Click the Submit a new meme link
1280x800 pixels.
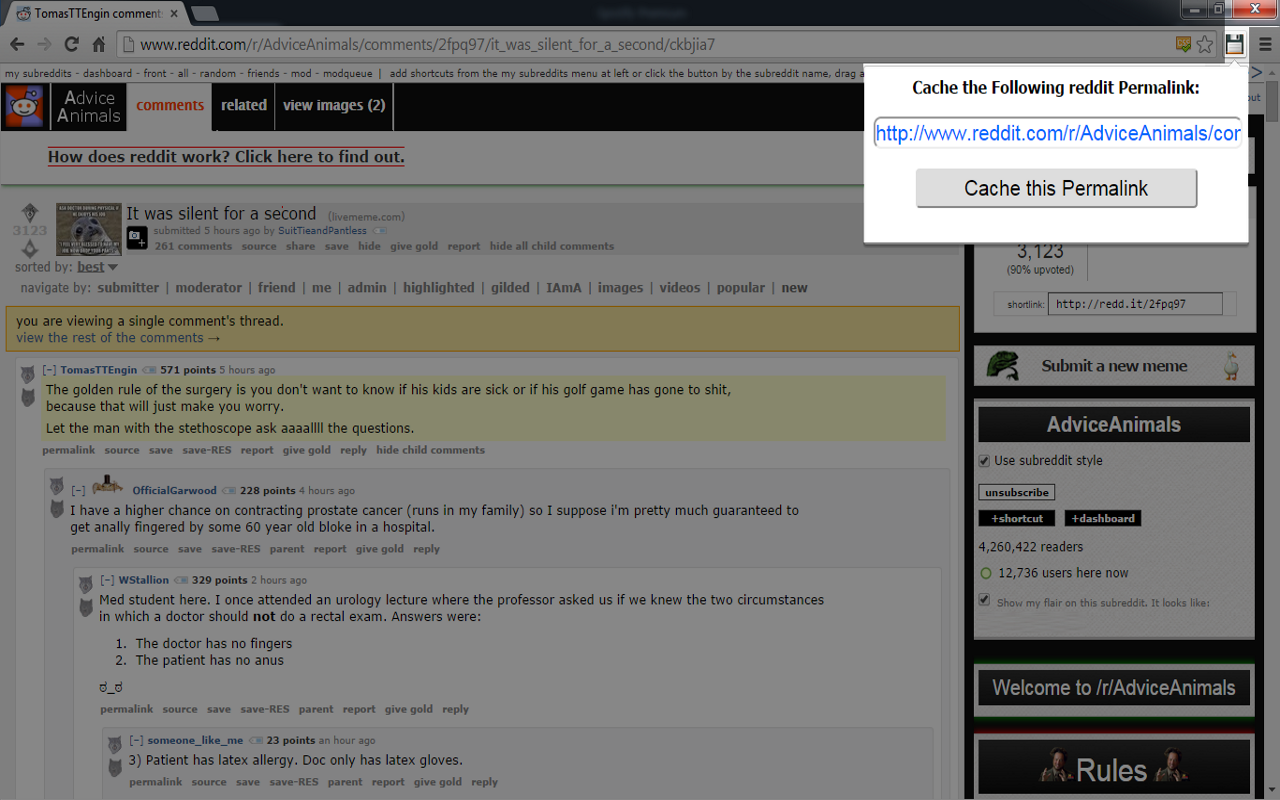tap(1114, 366)
